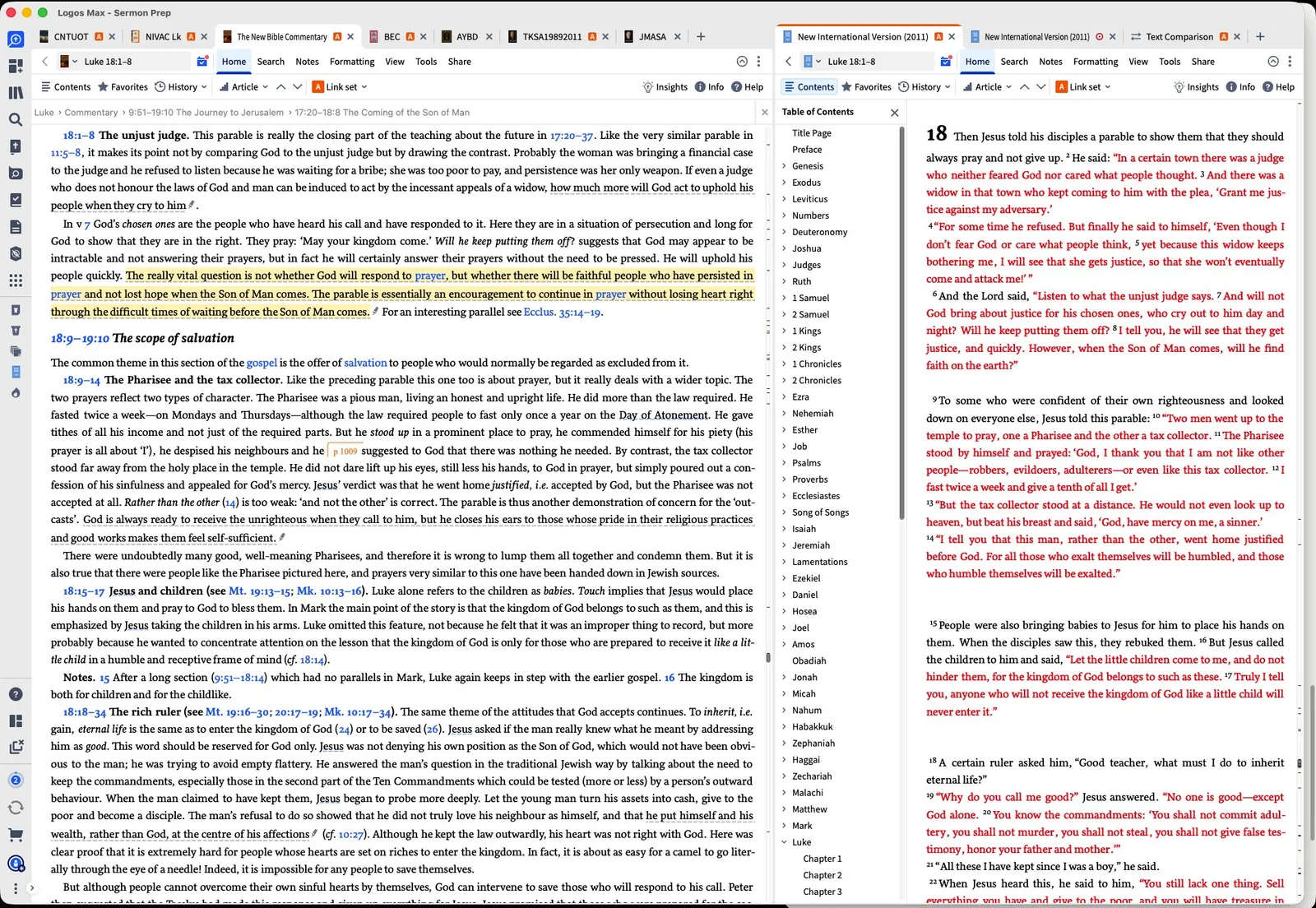Go to the next article in the NIV panel
Viewport: 1316px width, 908px height.
(1041, 86)
